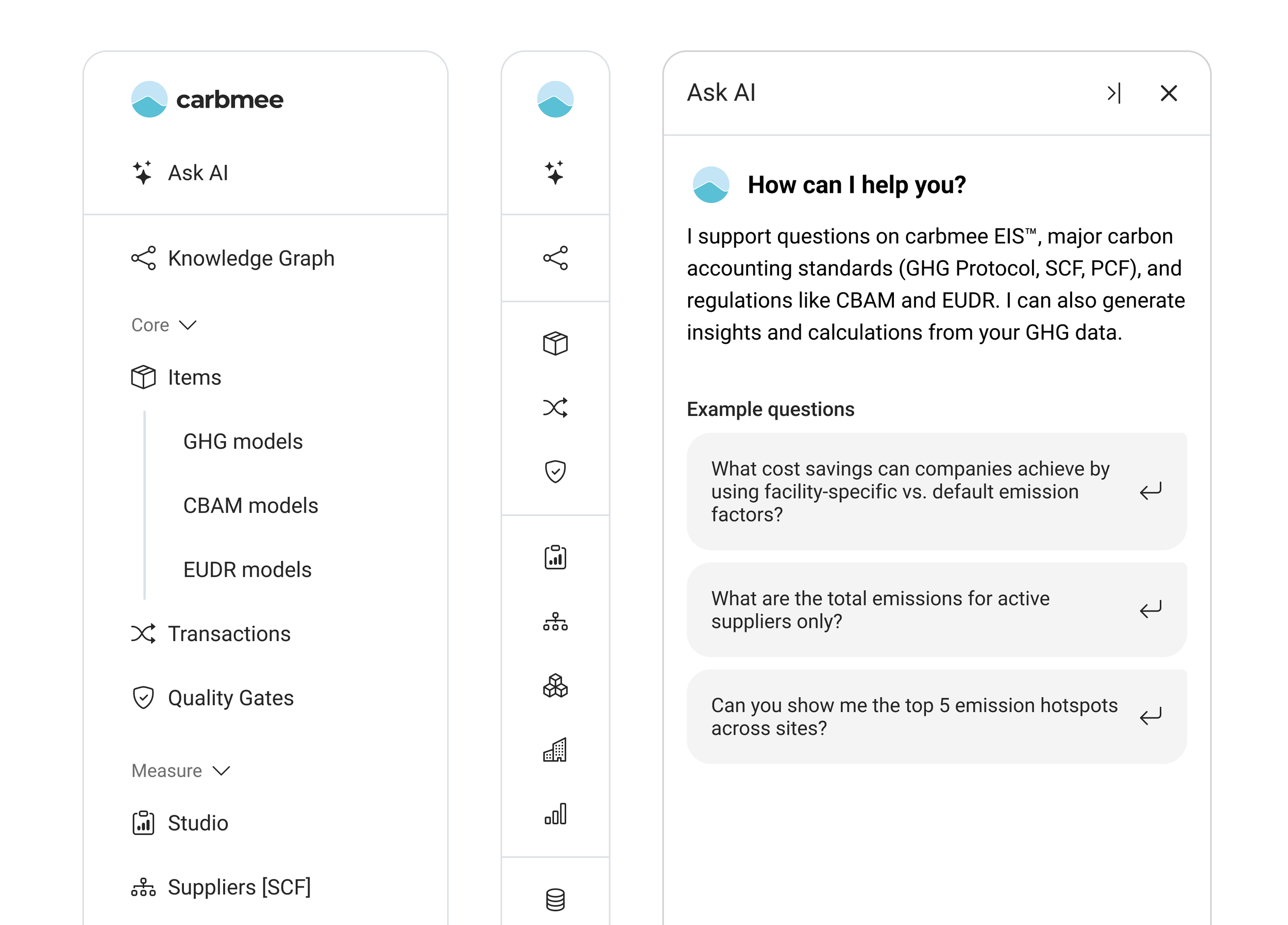Click the 'Ask AI' panel title
Viewport: 1288px width, 925px height.
pyautogui.click(x=721, y=93)
